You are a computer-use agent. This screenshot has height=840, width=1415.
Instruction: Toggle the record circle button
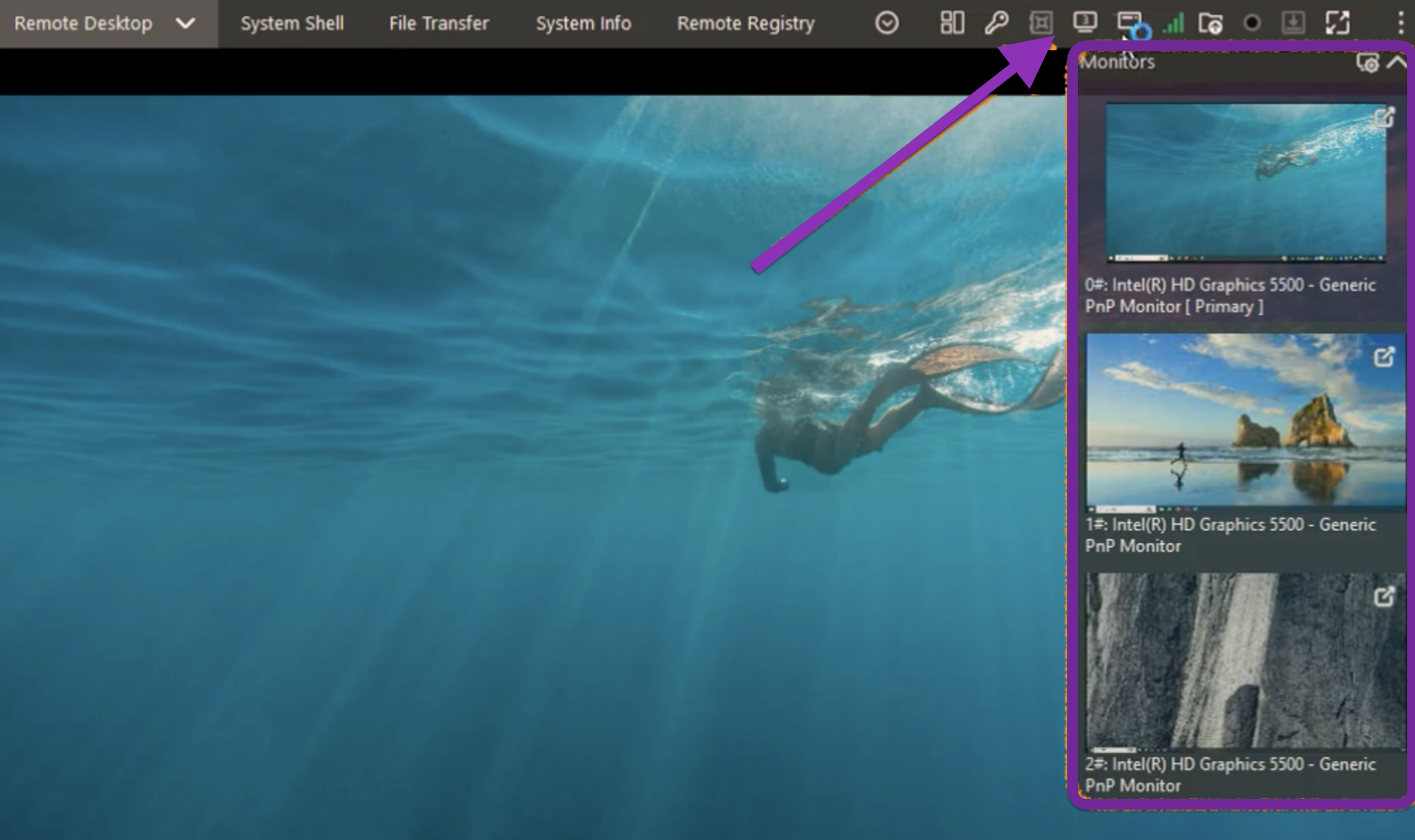point(1251,23)
